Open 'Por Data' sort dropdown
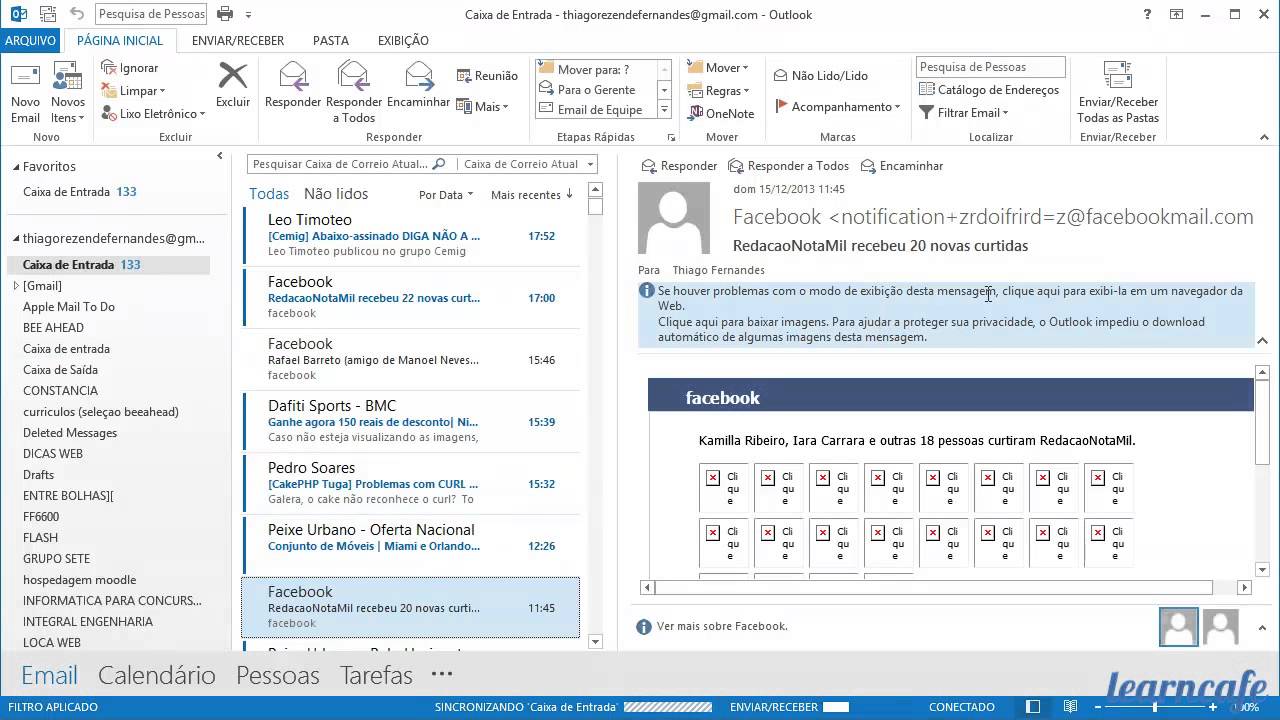The image size is (1280, 720). (x=446, y=195)
